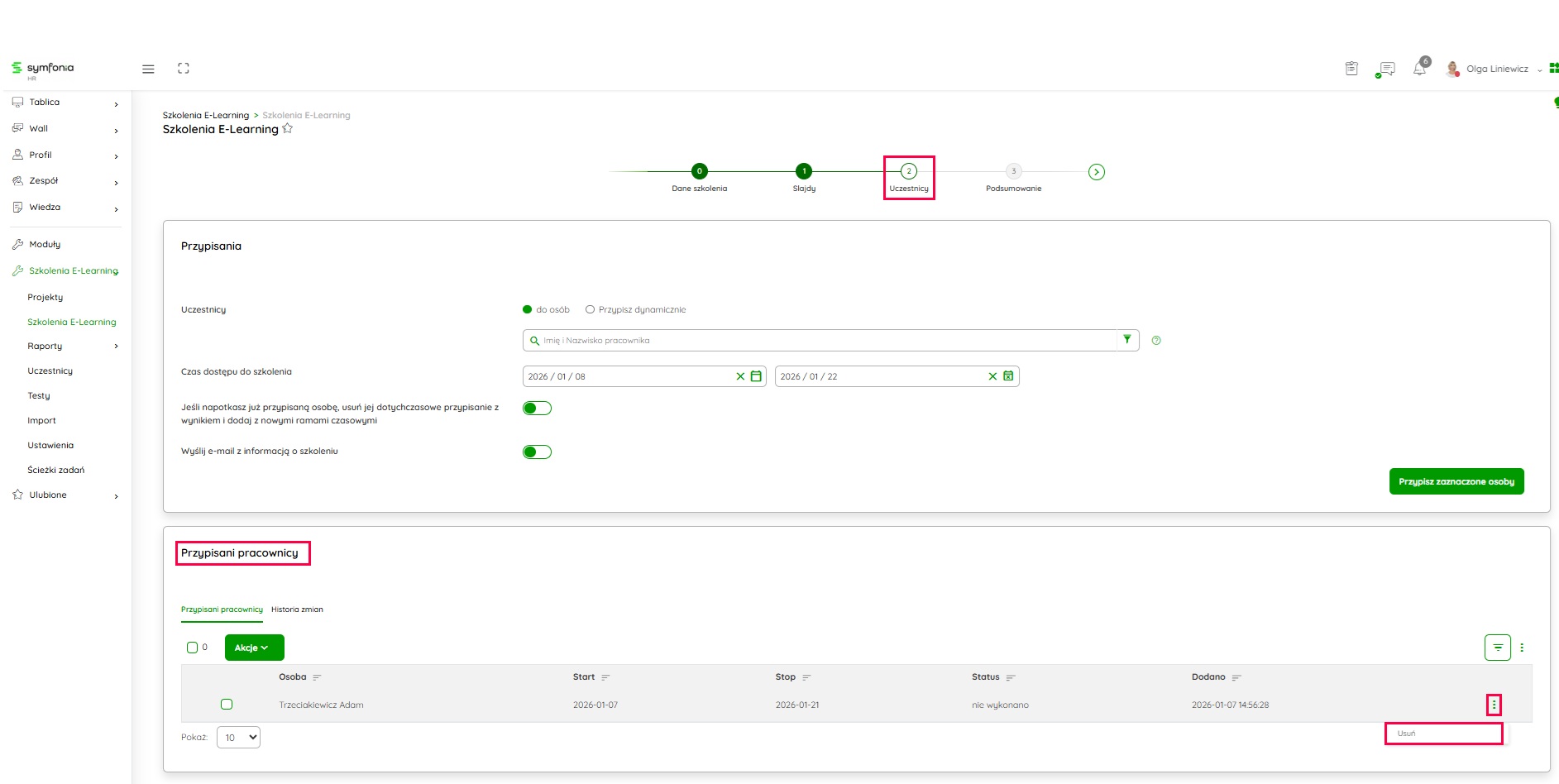Toggle the send e-mail information switch
Image resolution: width=1559 pixels, height=784 pixels.
click(537, 452)
